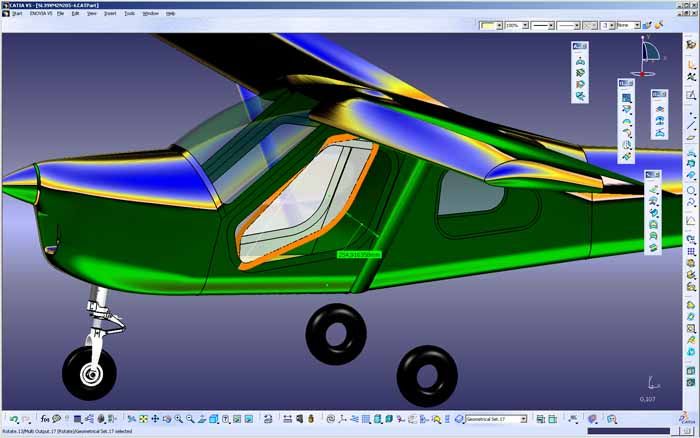Open the Tools menu
This screenshot has height=438, width=700.
[x=130, y=14]
